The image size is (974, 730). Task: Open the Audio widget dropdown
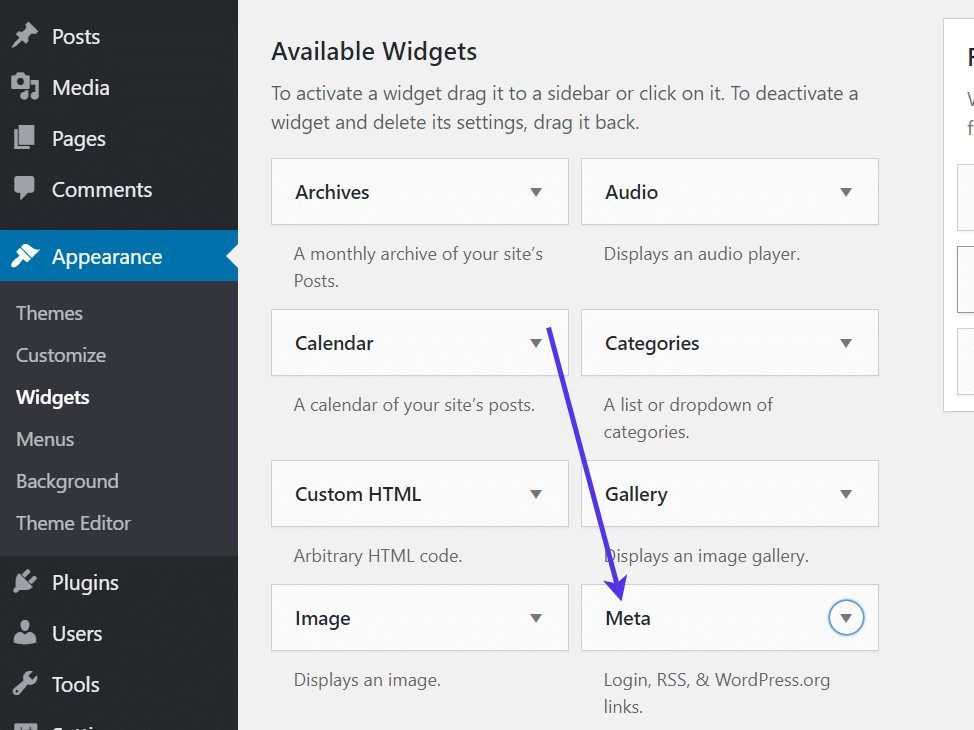847,191
